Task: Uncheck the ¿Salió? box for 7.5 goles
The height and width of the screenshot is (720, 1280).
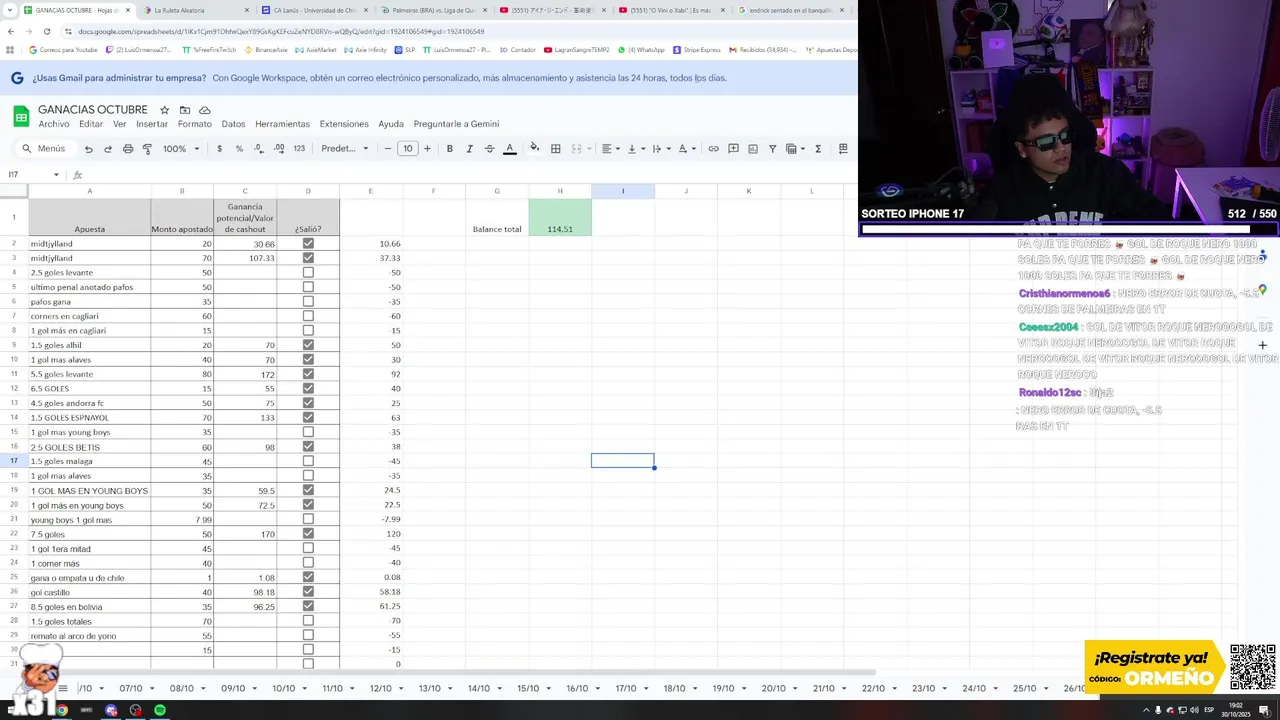Action: click(x=308, y=534)
